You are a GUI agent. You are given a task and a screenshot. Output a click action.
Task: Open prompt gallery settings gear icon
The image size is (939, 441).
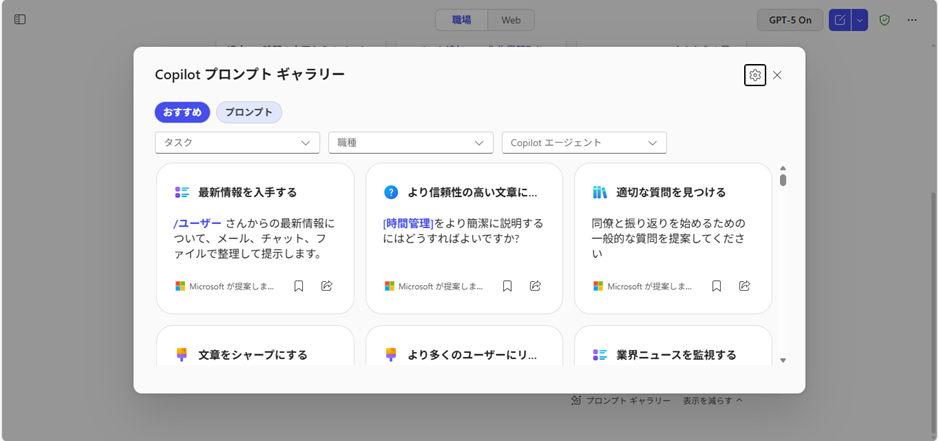pyautogui.click(x=755, y=75)
